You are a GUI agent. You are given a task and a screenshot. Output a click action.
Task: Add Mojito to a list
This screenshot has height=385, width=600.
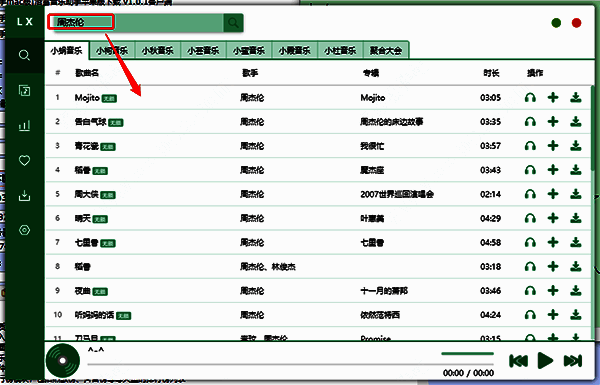click(553, 98)
